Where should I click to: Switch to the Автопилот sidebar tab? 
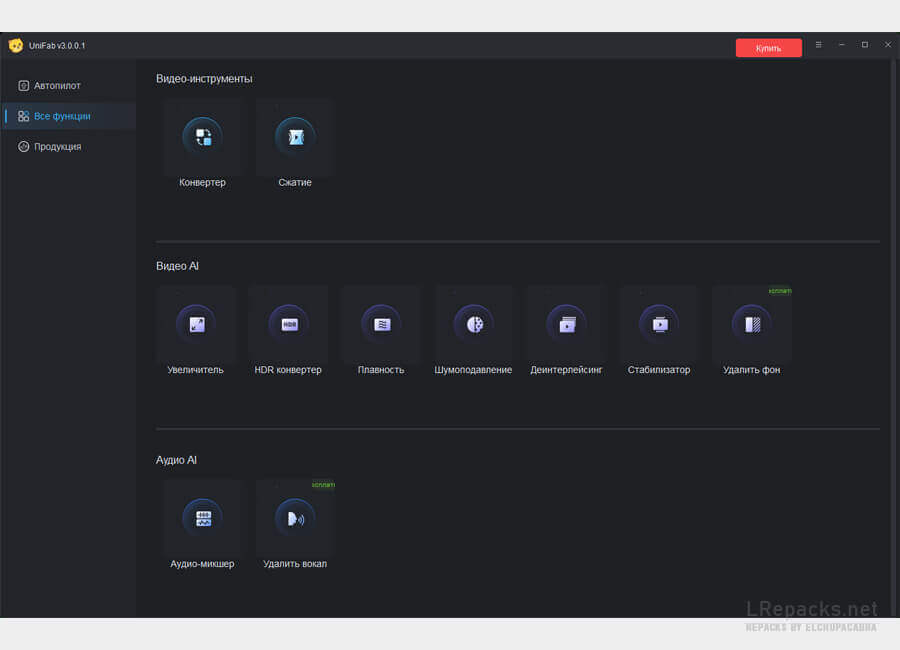click(57, 86)
